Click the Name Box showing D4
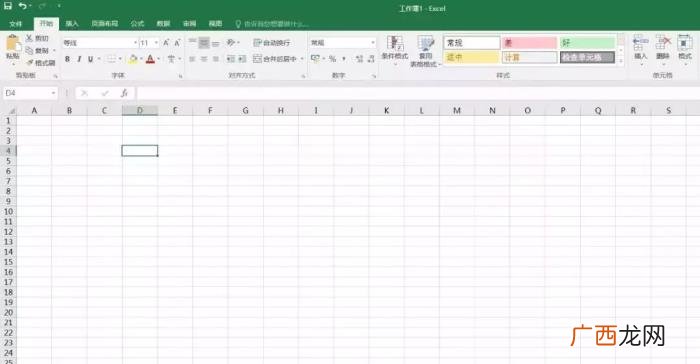 click(x=30, y=93)
